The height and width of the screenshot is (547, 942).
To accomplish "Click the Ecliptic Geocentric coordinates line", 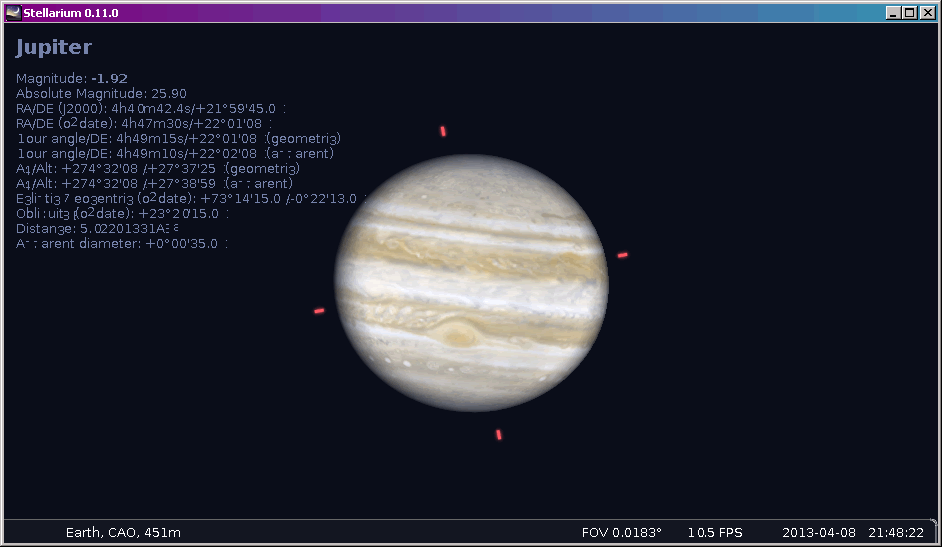I will tap(191, 199).
